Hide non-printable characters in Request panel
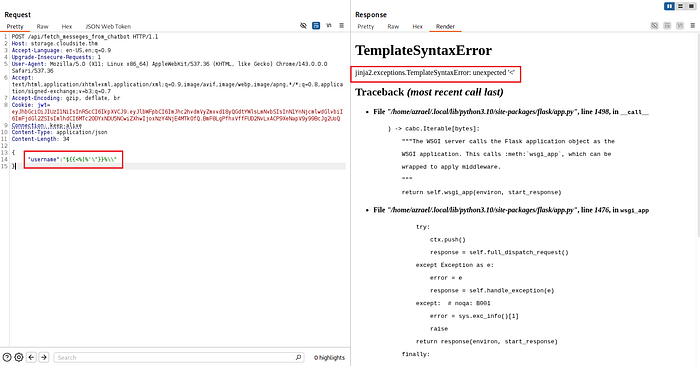Viewport: 700px width, 366px height. coord(303,26)
